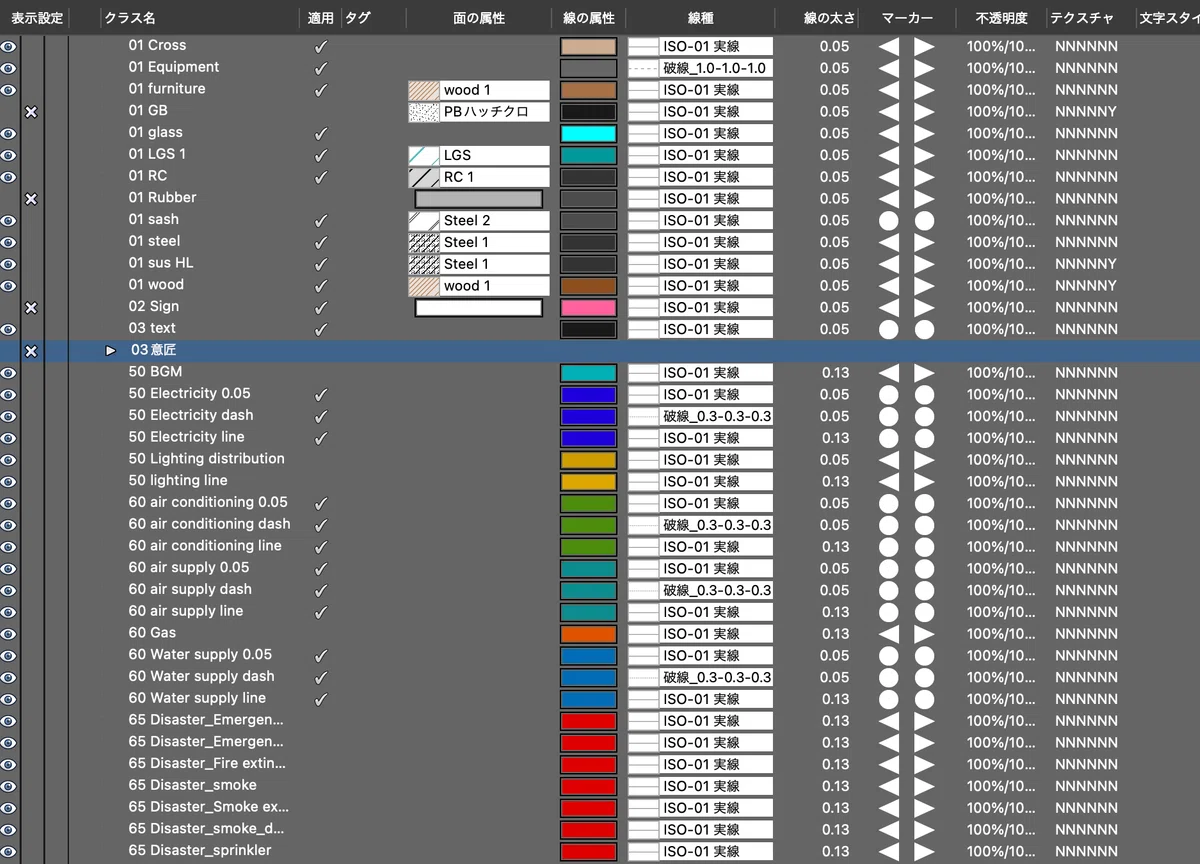Click the Steel 1 hatch icon for 01 sus HL
This screenshot has height=864, width=1200.
424,264
